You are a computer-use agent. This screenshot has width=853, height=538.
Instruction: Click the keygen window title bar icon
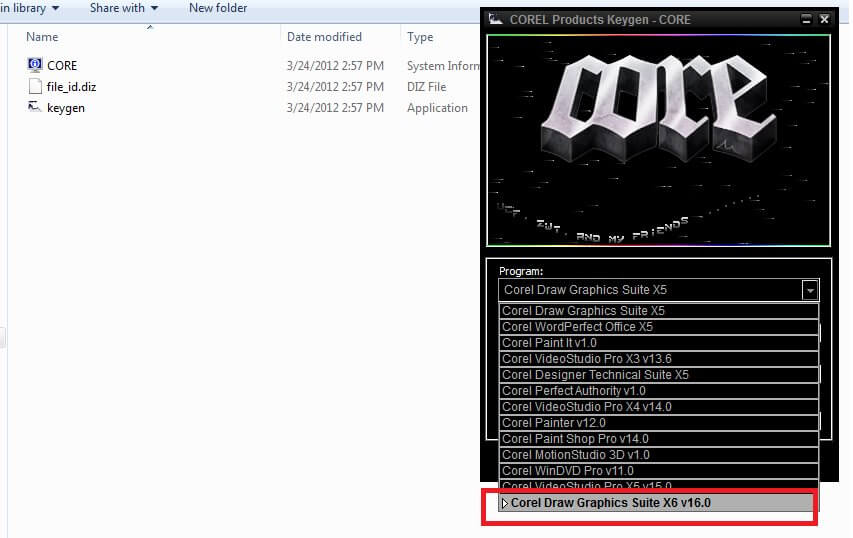tap(495, 19)
